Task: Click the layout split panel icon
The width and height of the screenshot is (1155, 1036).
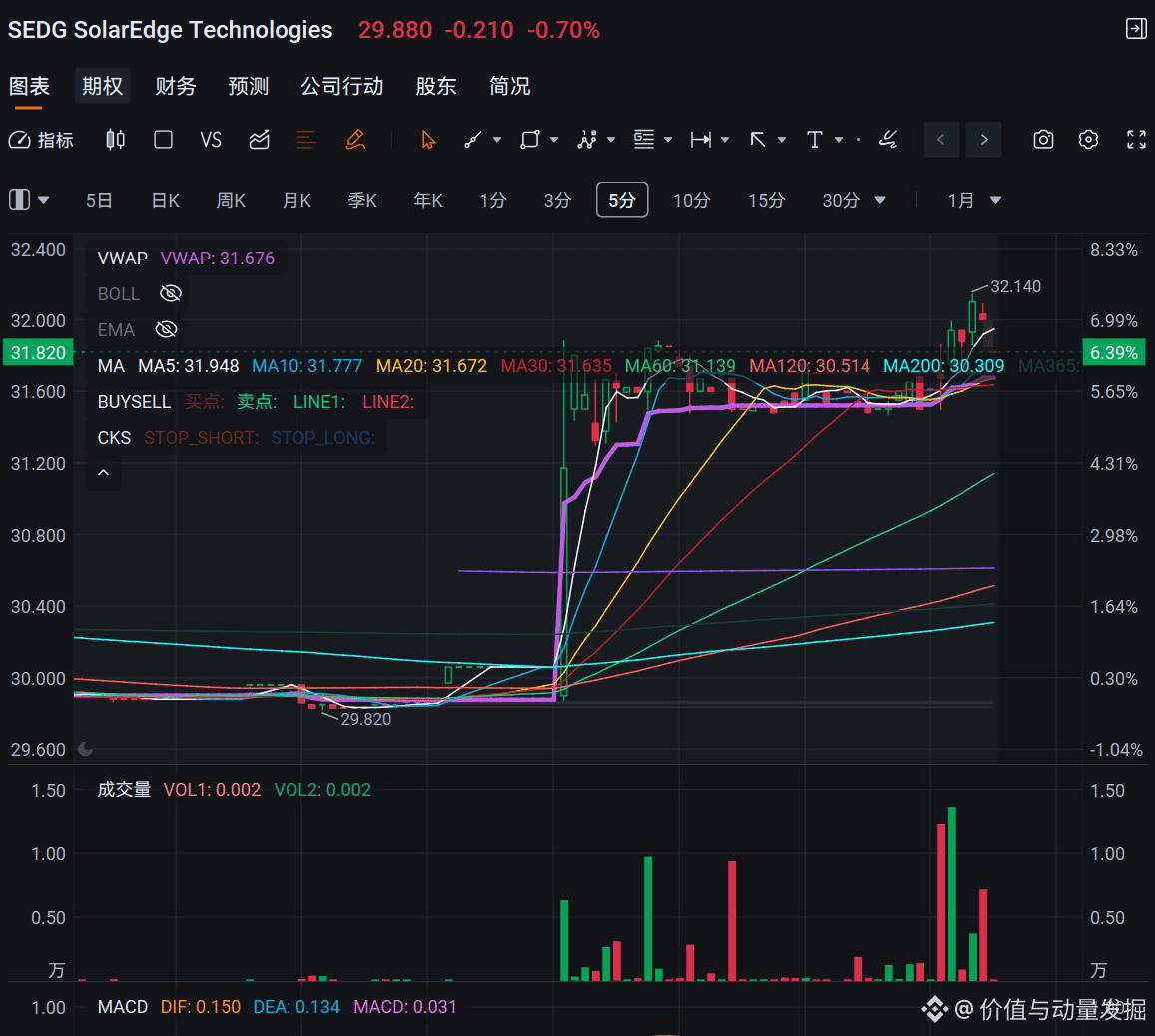Action: [x=19, y=200]
